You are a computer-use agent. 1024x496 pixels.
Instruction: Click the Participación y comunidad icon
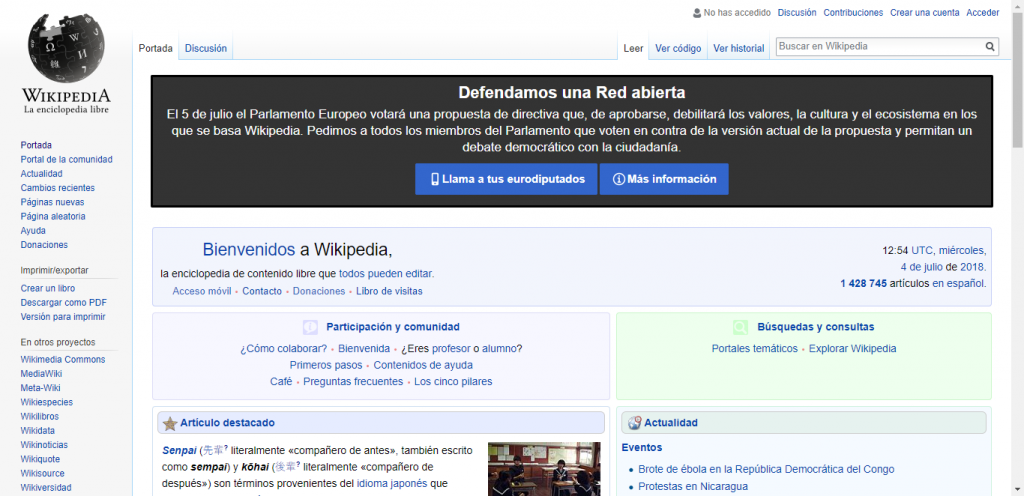310,327
